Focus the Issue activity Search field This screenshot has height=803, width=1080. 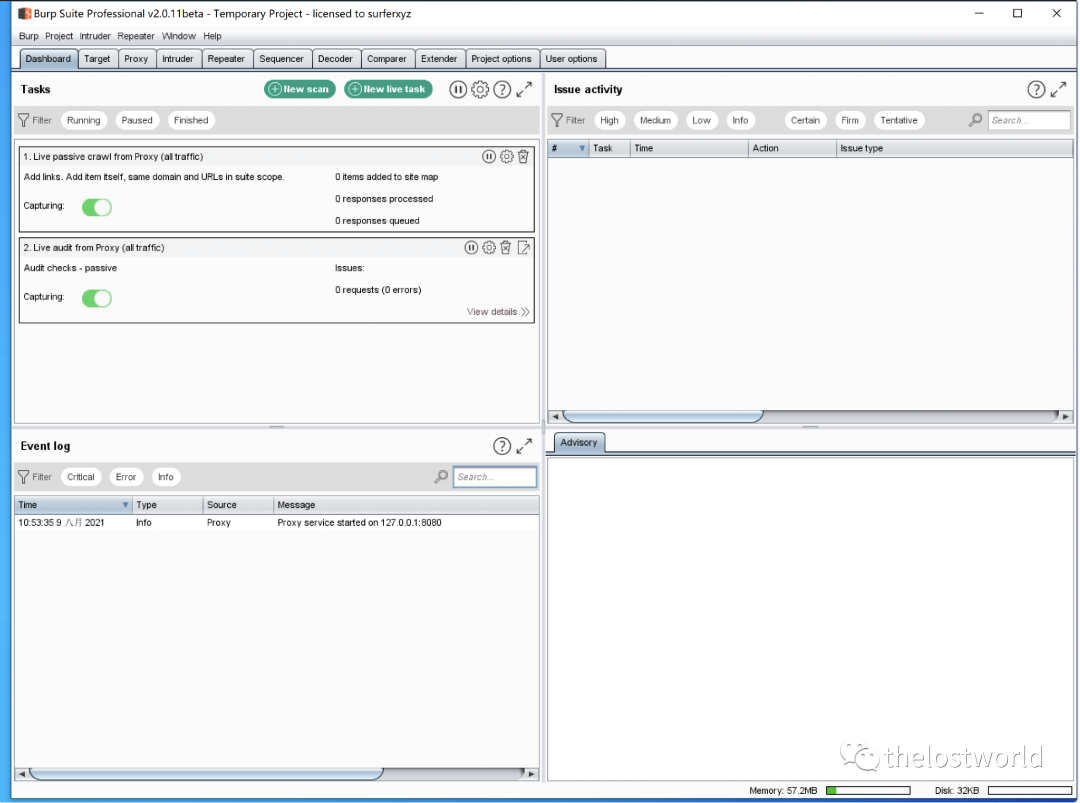pos(1029,120)
